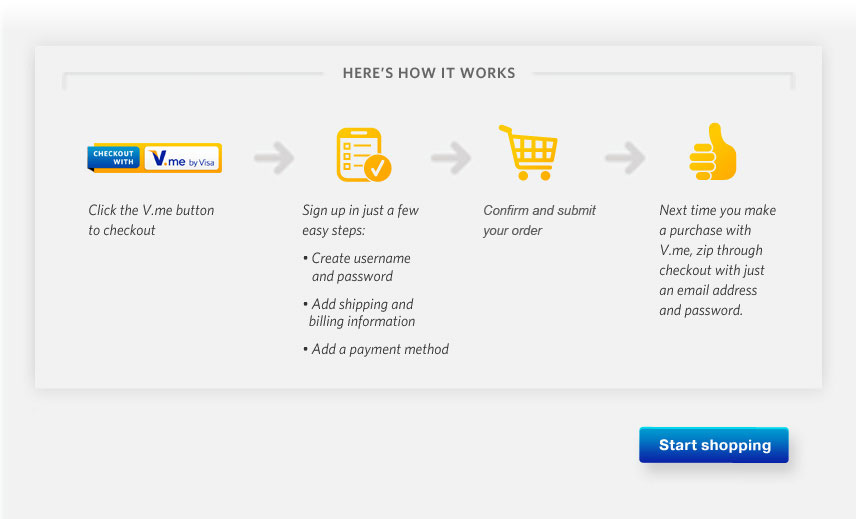The image size is (856, 519).
Task: Click the first gray arrow after V.me button
Action: tap(274, 158)
